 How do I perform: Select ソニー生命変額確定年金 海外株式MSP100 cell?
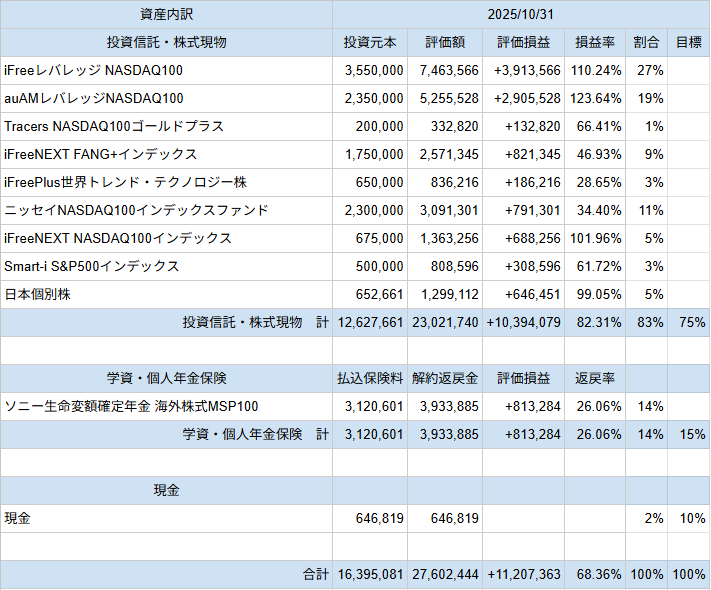(x=131, y=407)
